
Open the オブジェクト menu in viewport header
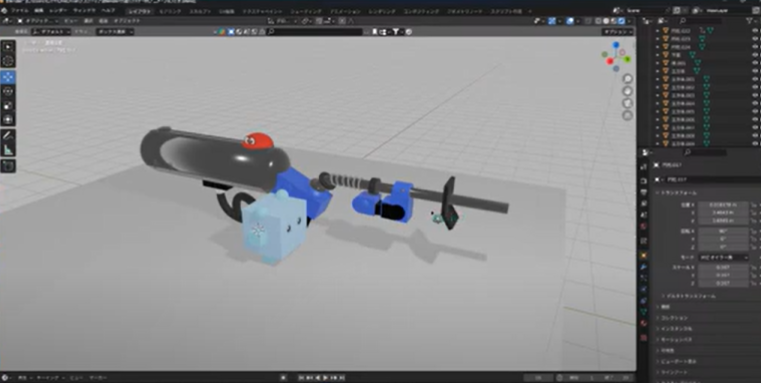pos(127,21)
